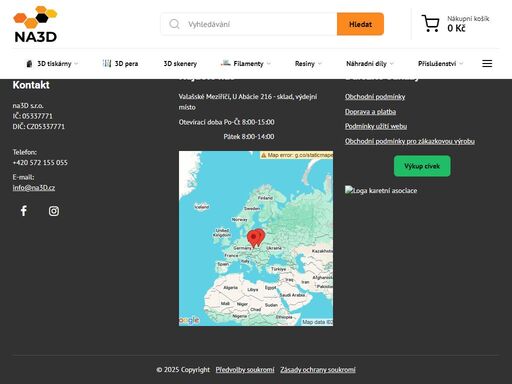Click the Loga karetní asociace image

pyautogui.click(x=381, y=190)
